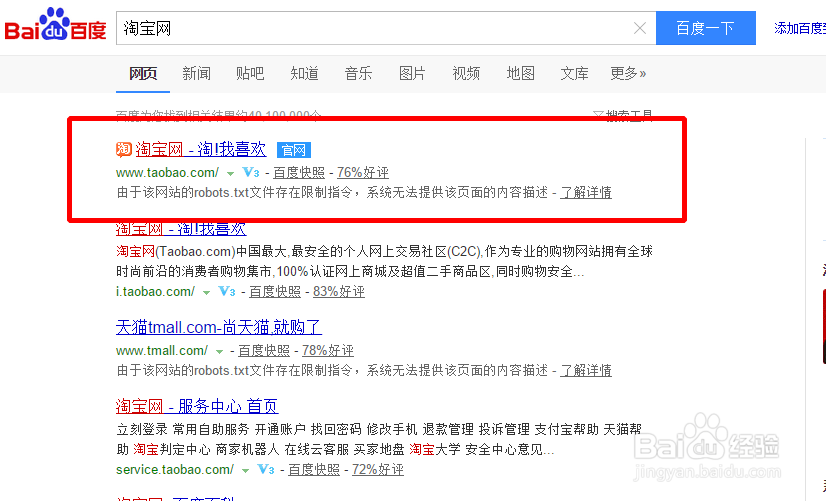Switch to the 地图 tab
The image size is (826, 501).
pos(520,73)
